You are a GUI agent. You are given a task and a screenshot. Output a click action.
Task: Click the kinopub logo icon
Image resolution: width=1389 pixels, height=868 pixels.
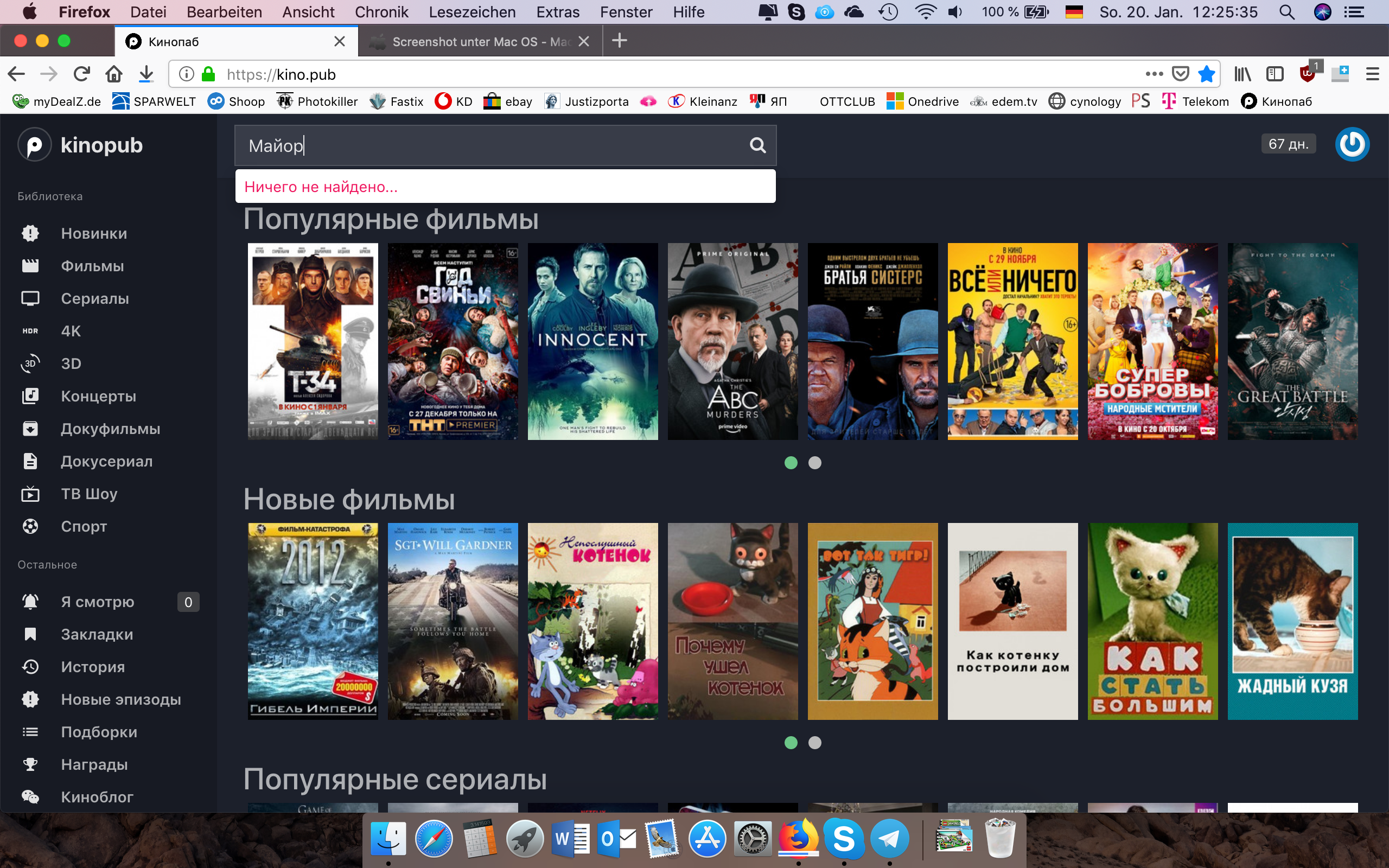pos(34,145)
